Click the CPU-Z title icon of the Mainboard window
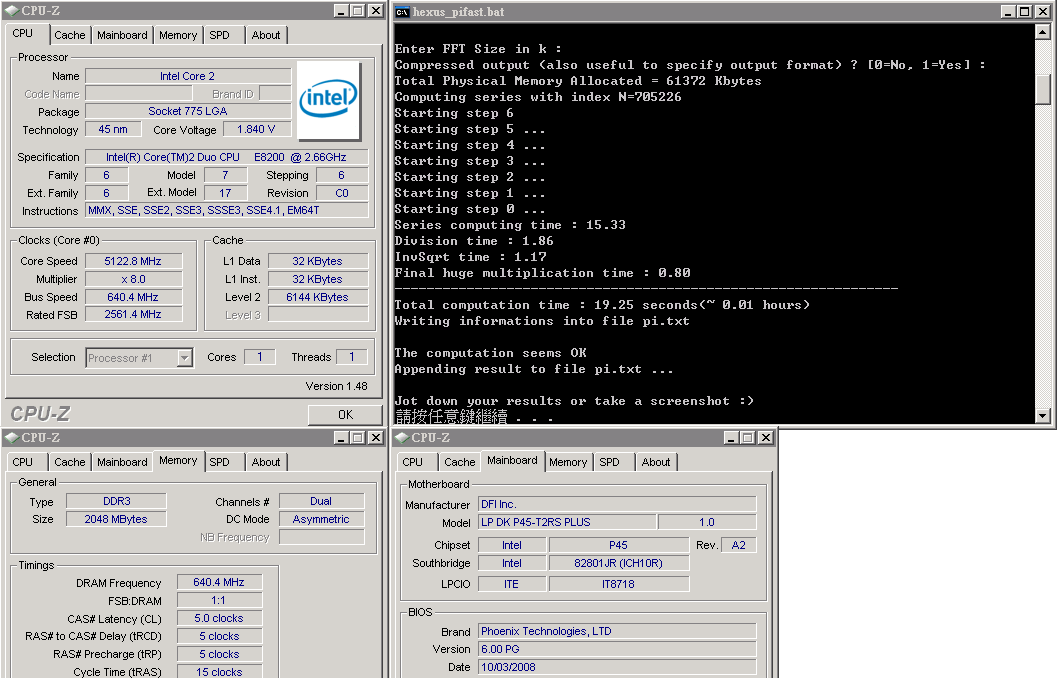 coord(402,438)
